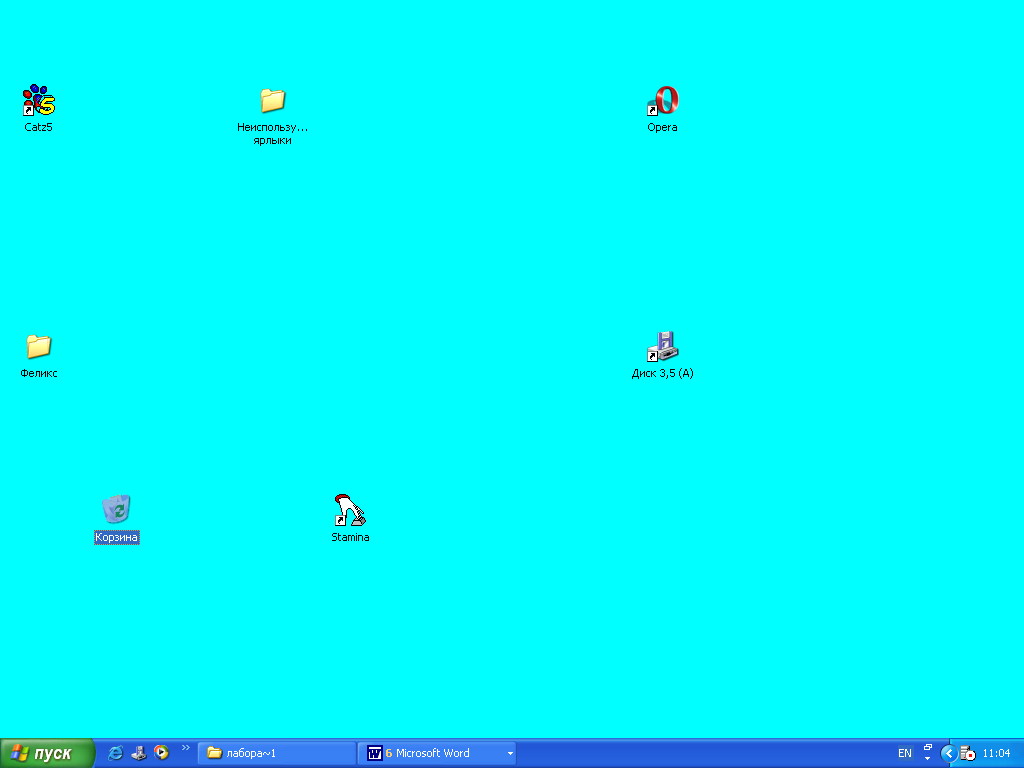Launch Windows Media Player from Quick Launch
This screenshot has height=768, width=1024.
[x=161, y=753]
